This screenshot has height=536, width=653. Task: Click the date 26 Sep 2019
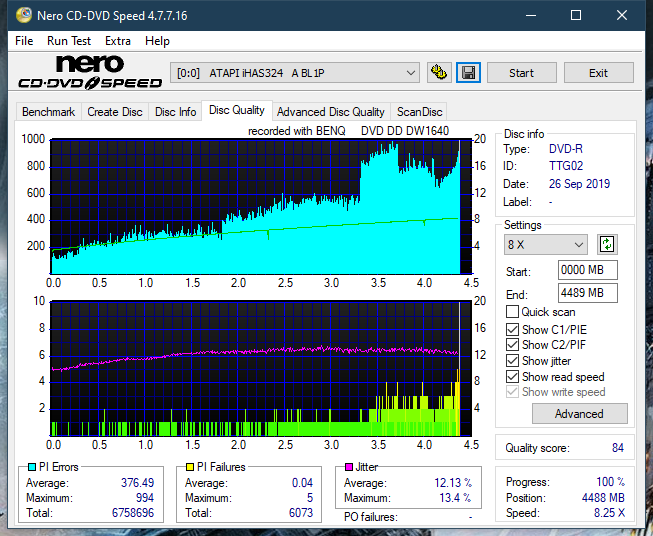tap(579, 184)
